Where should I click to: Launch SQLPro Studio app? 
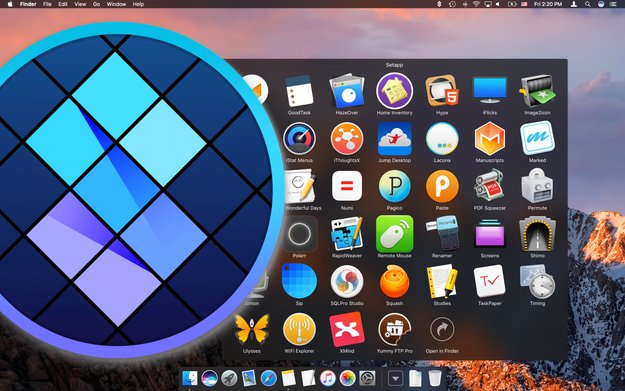pos(347,281)
